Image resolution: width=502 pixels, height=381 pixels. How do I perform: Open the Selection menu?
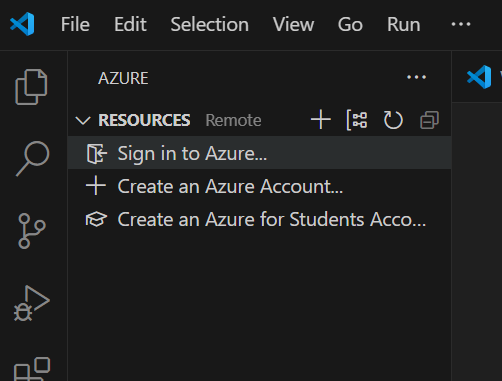click(x=210, y=25)
